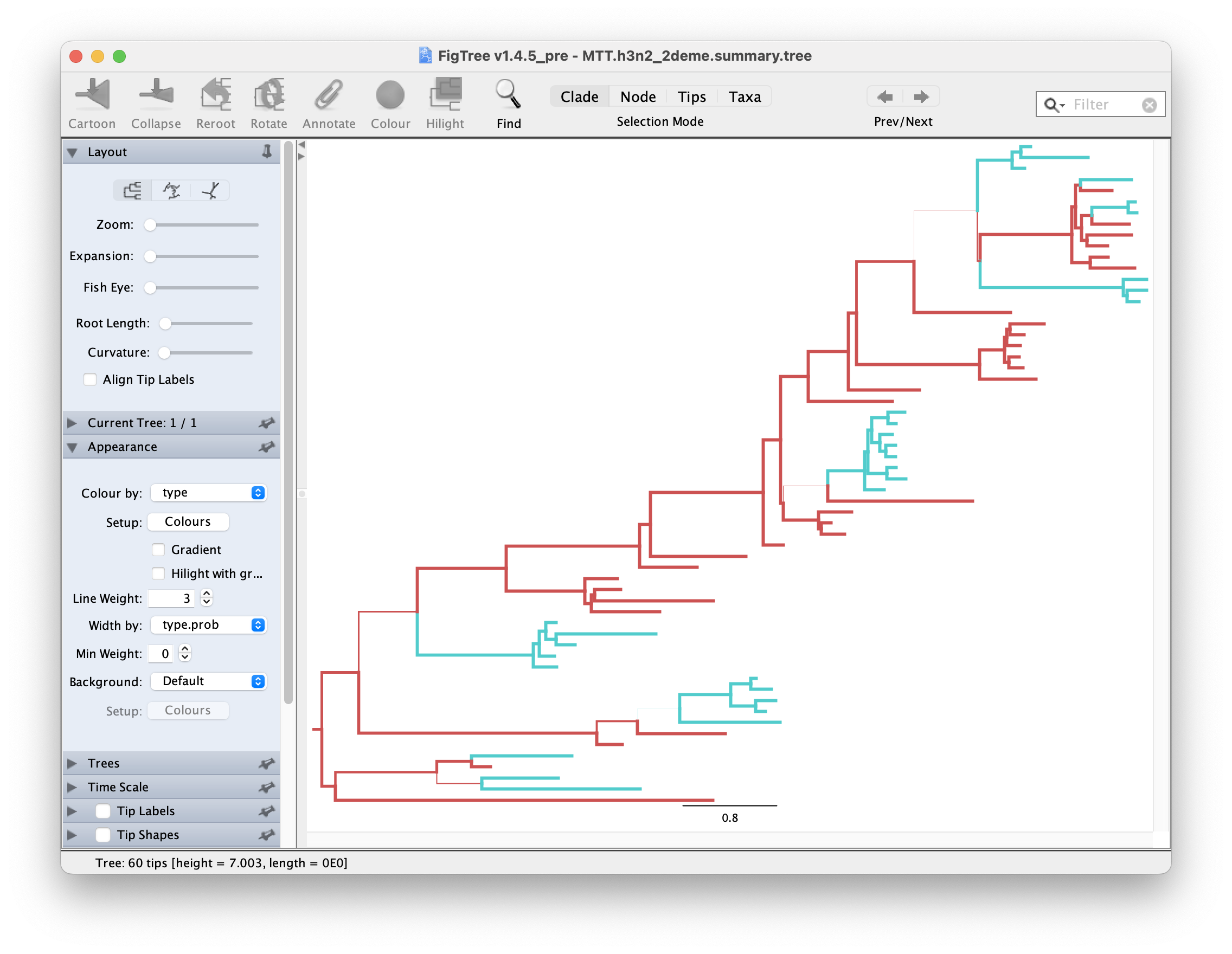Switch selection mode to Taxa
1232x954 pixels.
coord(744,97)
